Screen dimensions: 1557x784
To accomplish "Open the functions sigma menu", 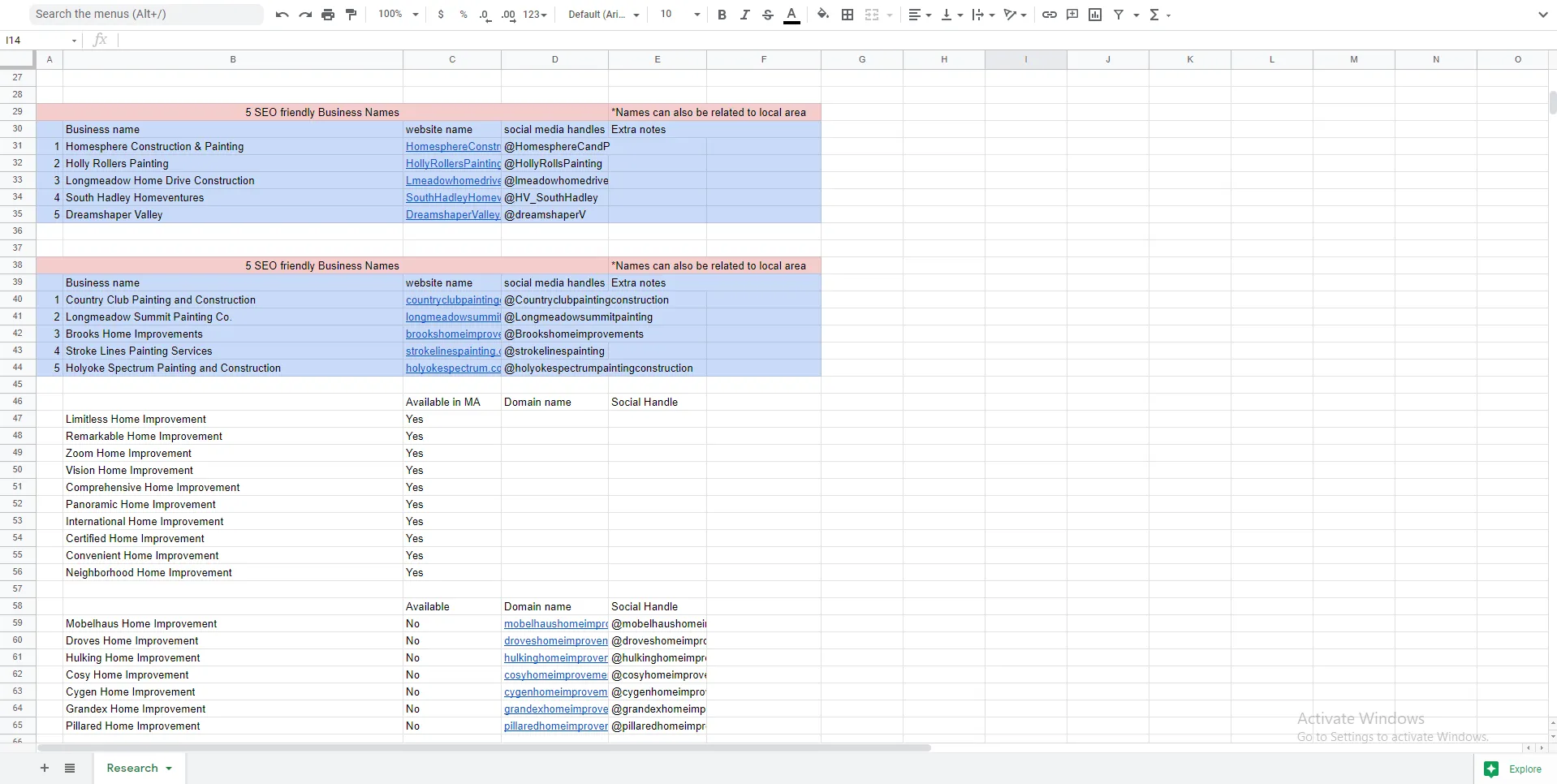I will pyautogui.click(x=1159, y=15).
